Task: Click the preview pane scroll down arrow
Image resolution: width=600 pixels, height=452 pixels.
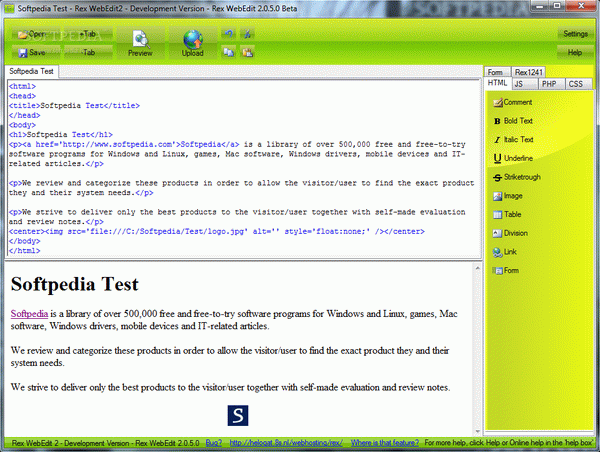Action: [x=477, y=431]
